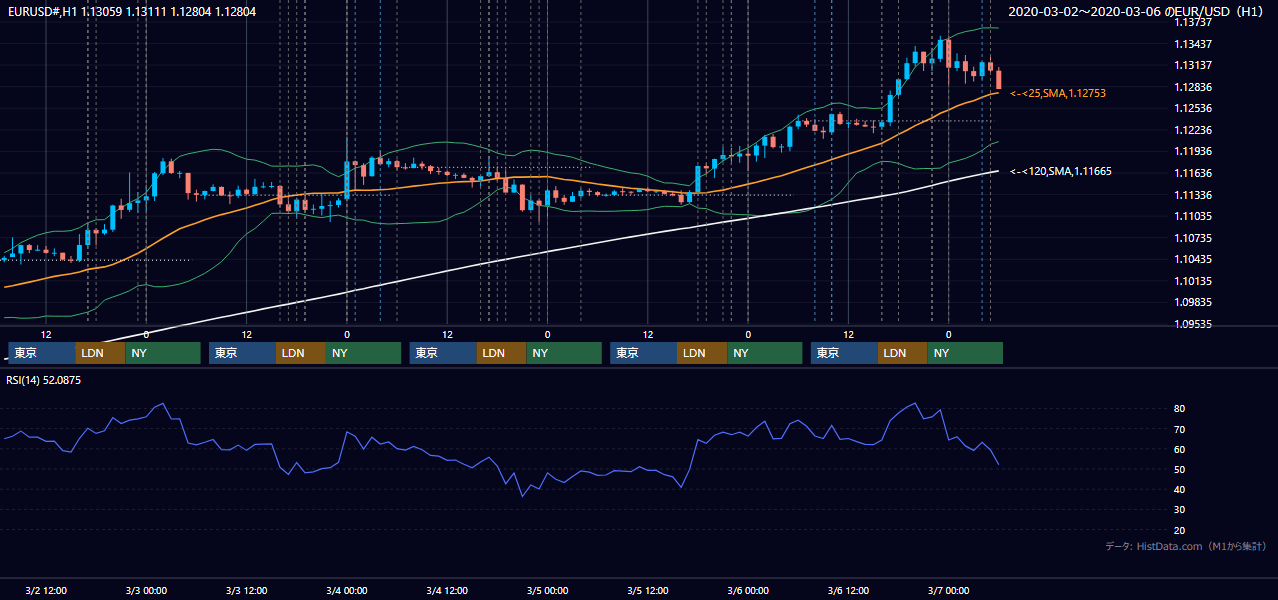Click price axis value 1.11035

point(1193,216)
